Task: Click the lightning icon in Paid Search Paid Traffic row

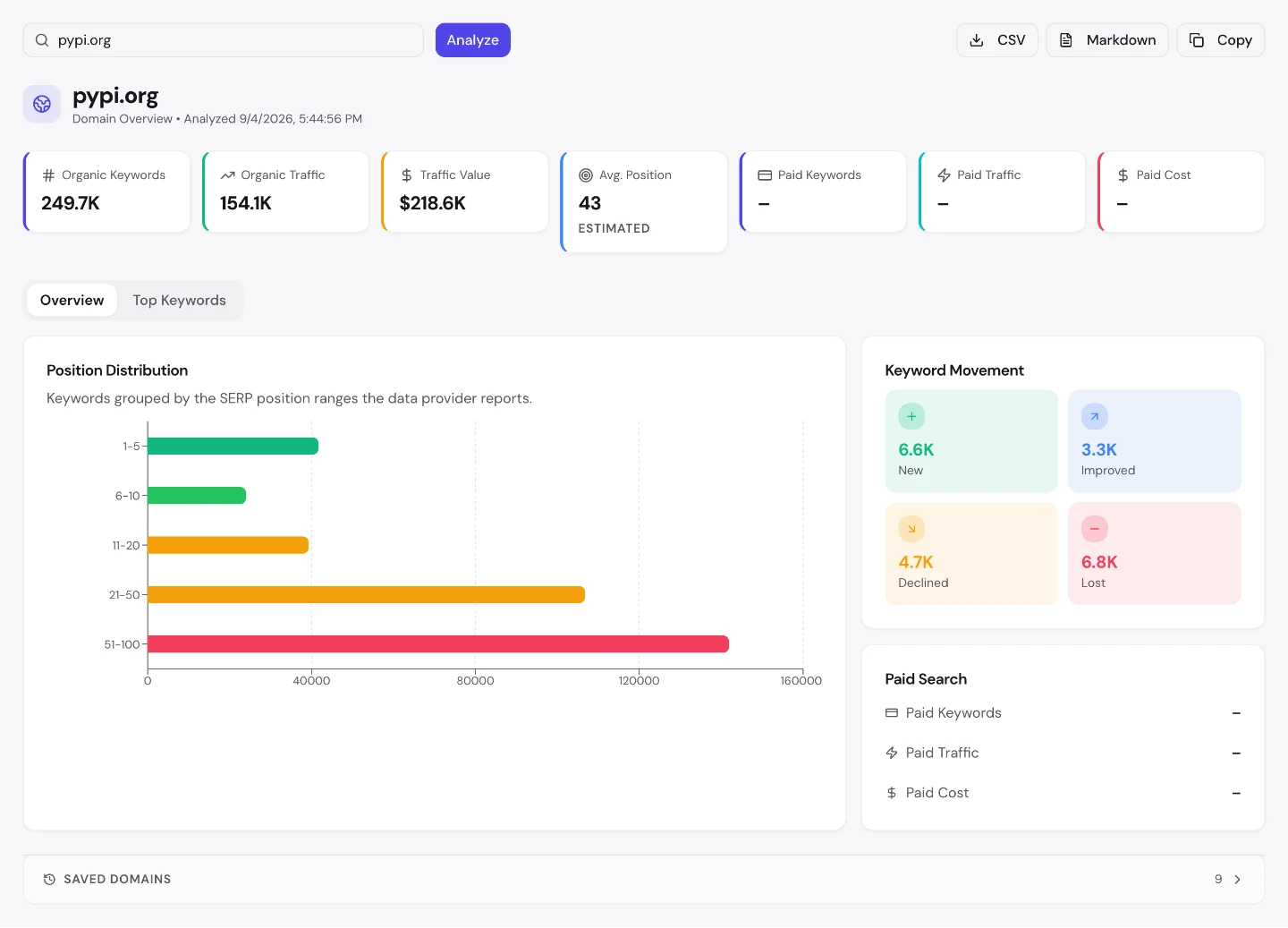Action: [892, 753]
